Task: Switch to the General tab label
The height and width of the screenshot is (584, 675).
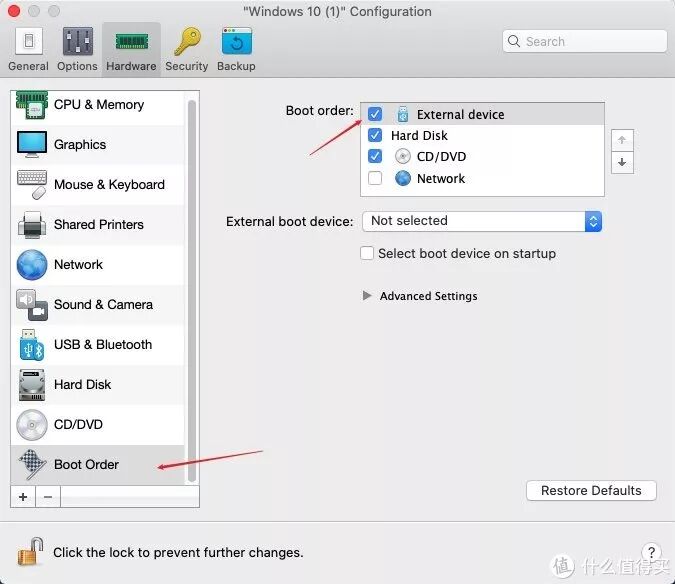Action: pyautogui.click(x=28, y=66)
